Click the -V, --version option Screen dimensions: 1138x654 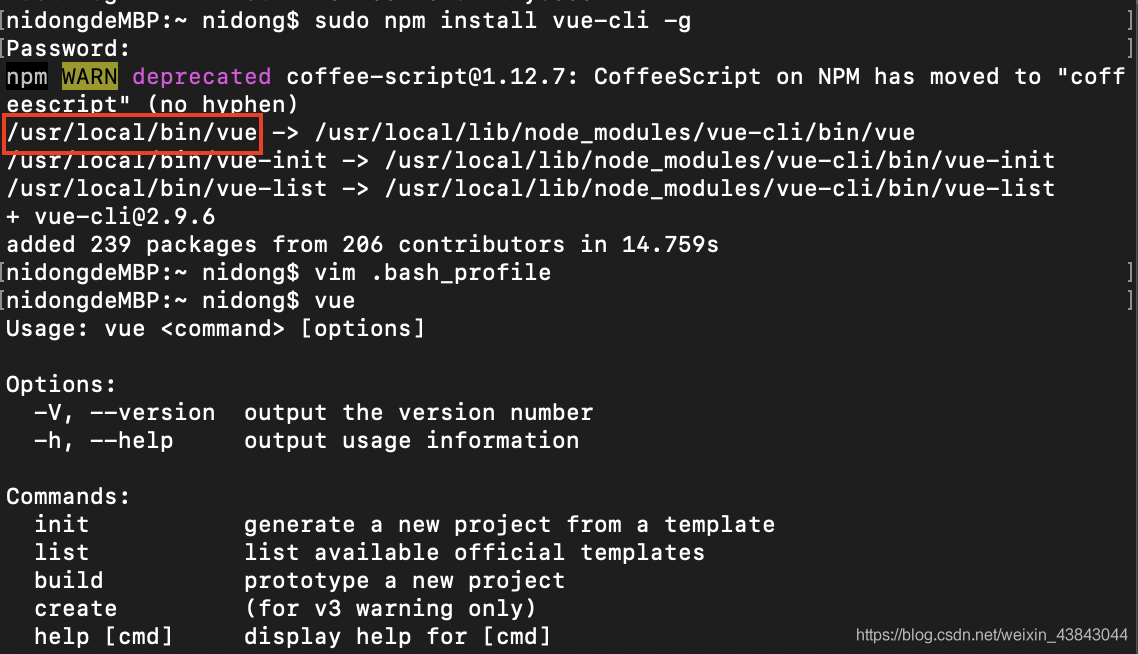[x=125, y=412]
